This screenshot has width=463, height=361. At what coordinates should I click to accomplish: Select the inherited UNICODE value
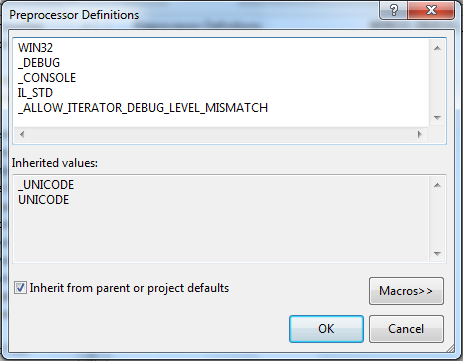click(43, 200)
